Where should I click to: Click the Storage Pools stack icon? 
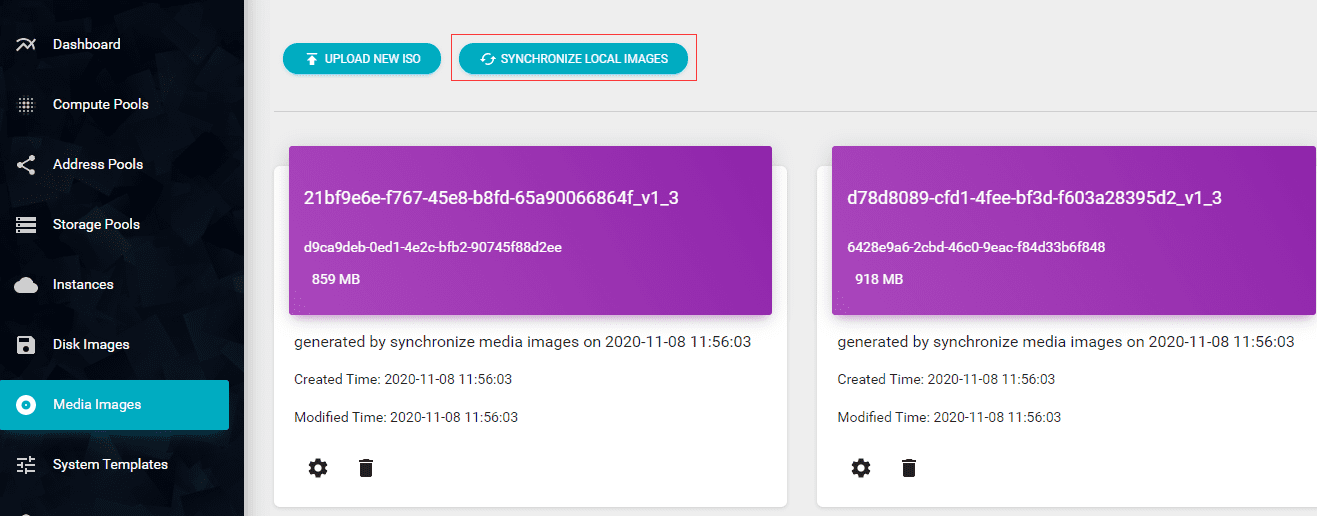[x=27, y=224]
